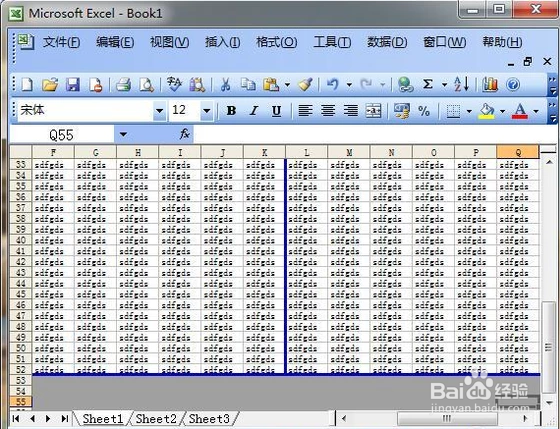
Task: Align text left
Action: pyautogui.click(x=305, y=111)
